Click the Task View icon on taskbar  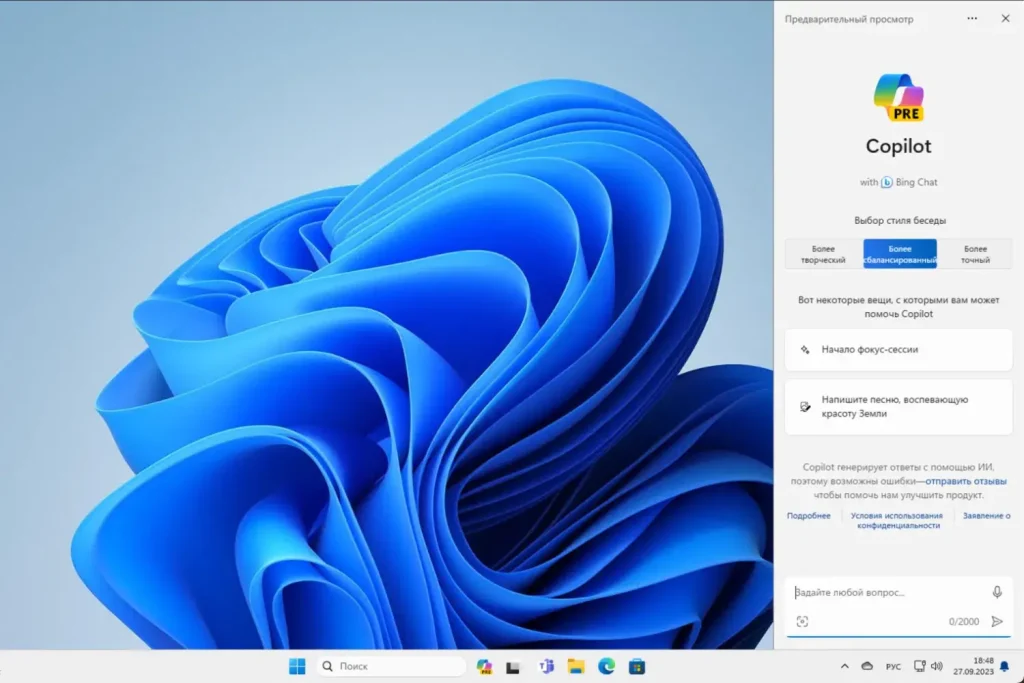pos(514,666)
